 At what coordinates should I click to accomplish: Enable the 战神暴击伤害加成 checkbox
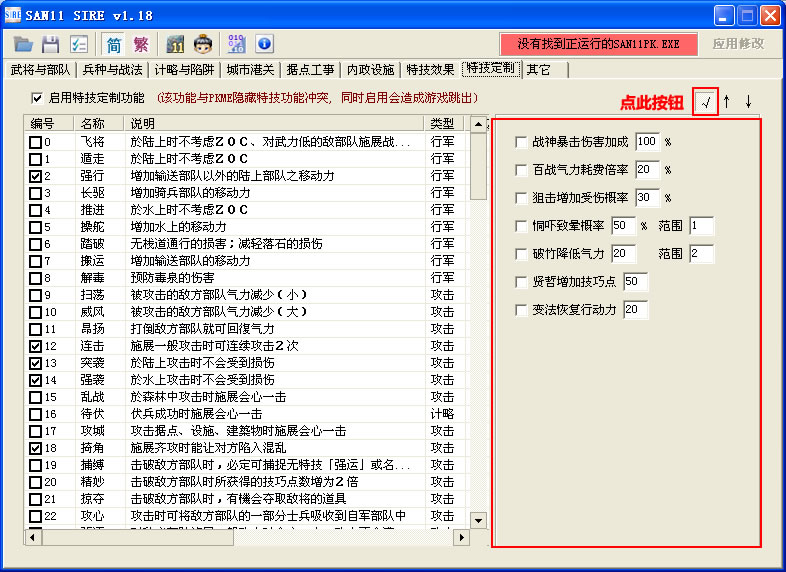[x=520, y=142]
